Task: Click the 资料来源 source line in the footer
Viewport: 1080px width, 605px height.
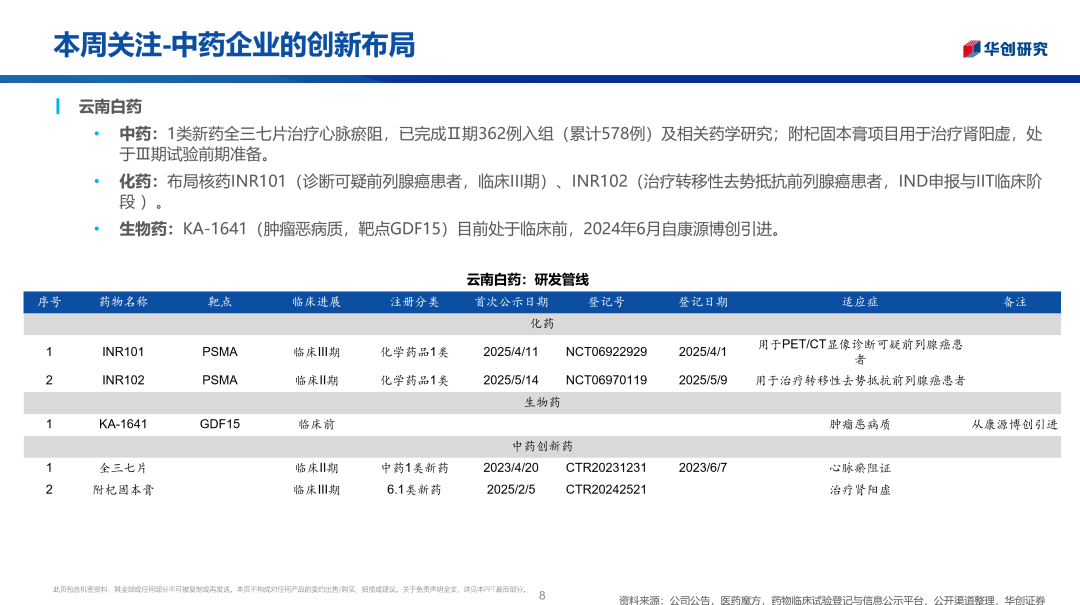Action: click(x=832, y=600)
